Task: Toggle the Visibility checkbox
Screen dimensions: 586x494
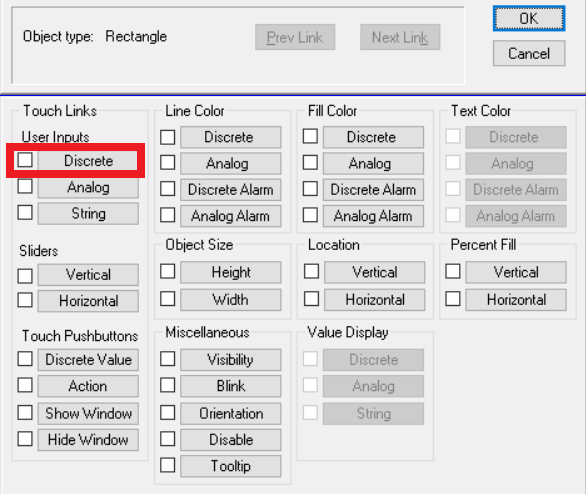Action: click(x=167, y=359)
